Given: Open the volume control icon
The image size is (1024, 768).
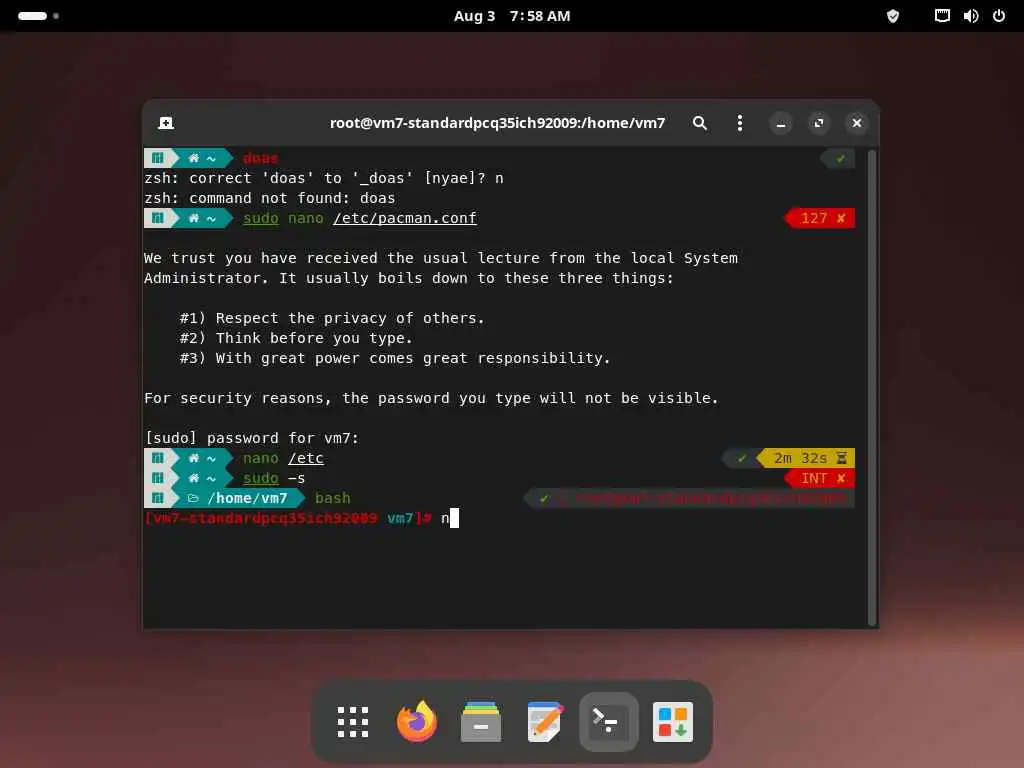Looking at the screenshot, I should coord(970,16).
